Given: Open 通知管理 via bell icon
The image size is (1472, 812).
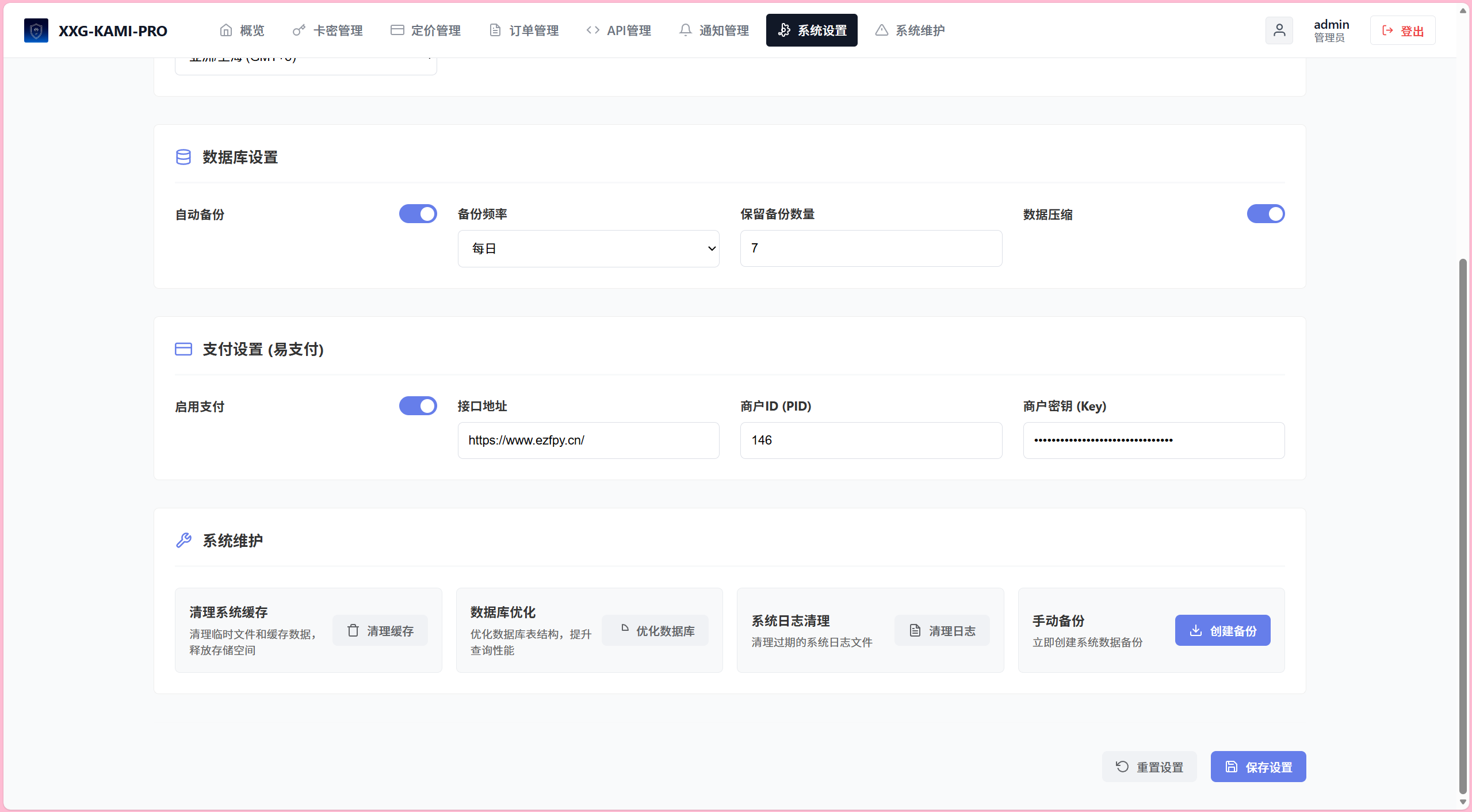Looking at the screenshot, I should pyautogui.click(x=686, y=30).
